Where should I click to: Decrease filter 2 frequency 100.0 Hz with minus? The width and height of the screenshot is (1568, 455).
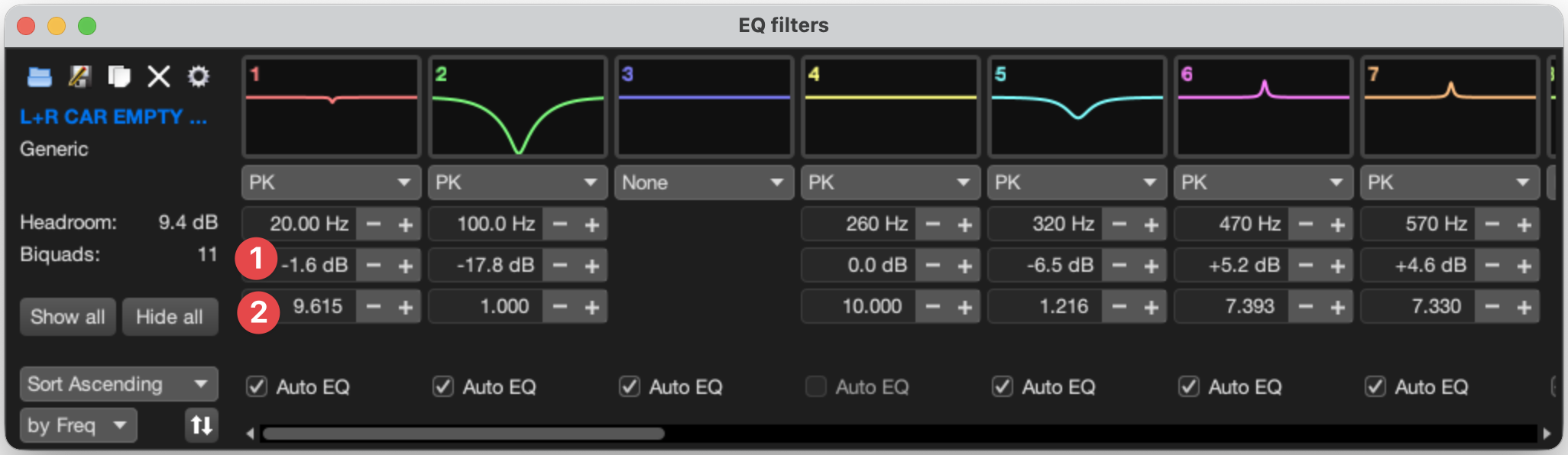pyautogui.click(x=560, y=224)
